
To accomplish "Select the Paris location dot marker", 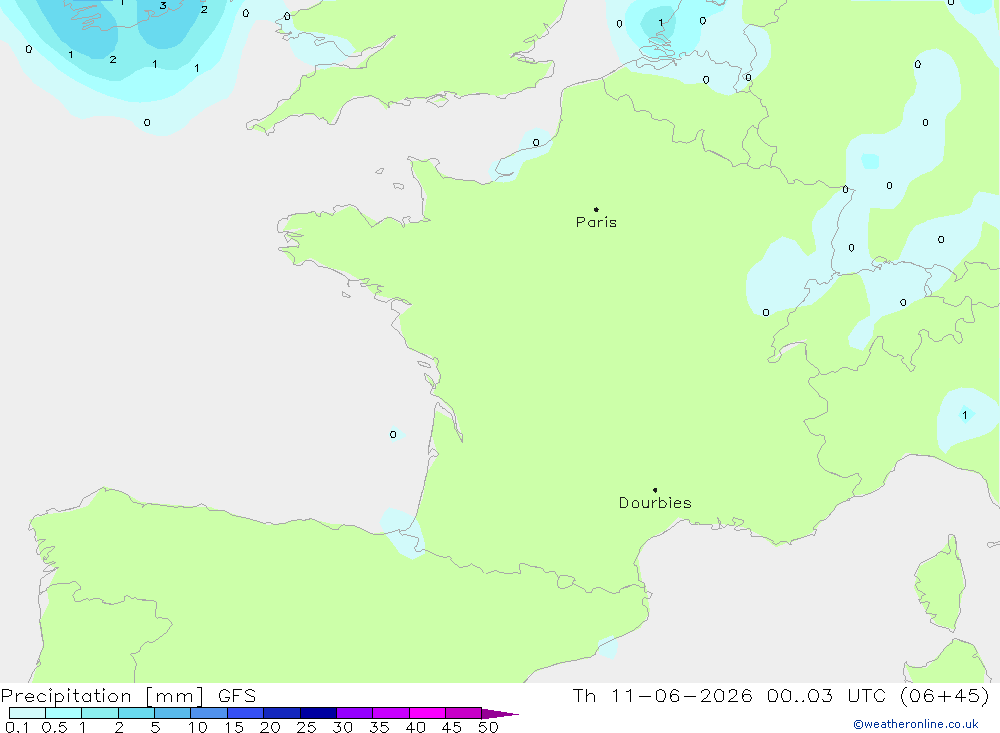I will click(x=596, y=209).
